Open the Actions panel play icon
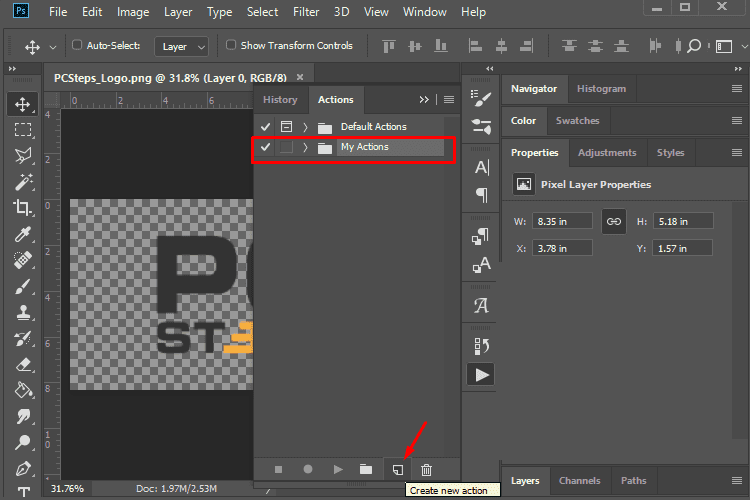This screenshot has height=500, width=750. coord(481,375)
